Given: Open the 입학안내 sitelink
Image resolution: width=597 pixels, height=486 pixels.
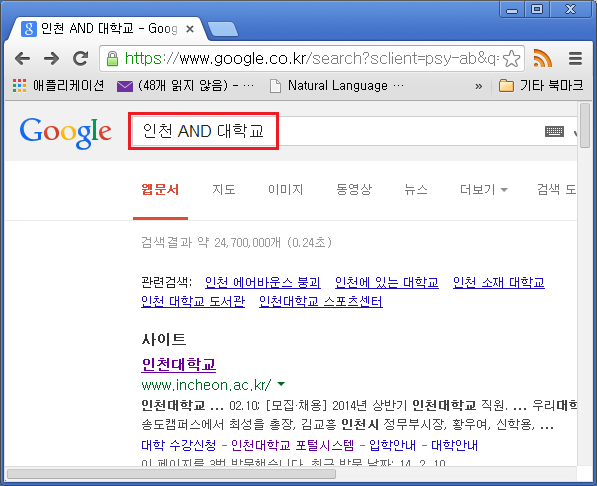Looking at the screenshot, I should (393, 445).
